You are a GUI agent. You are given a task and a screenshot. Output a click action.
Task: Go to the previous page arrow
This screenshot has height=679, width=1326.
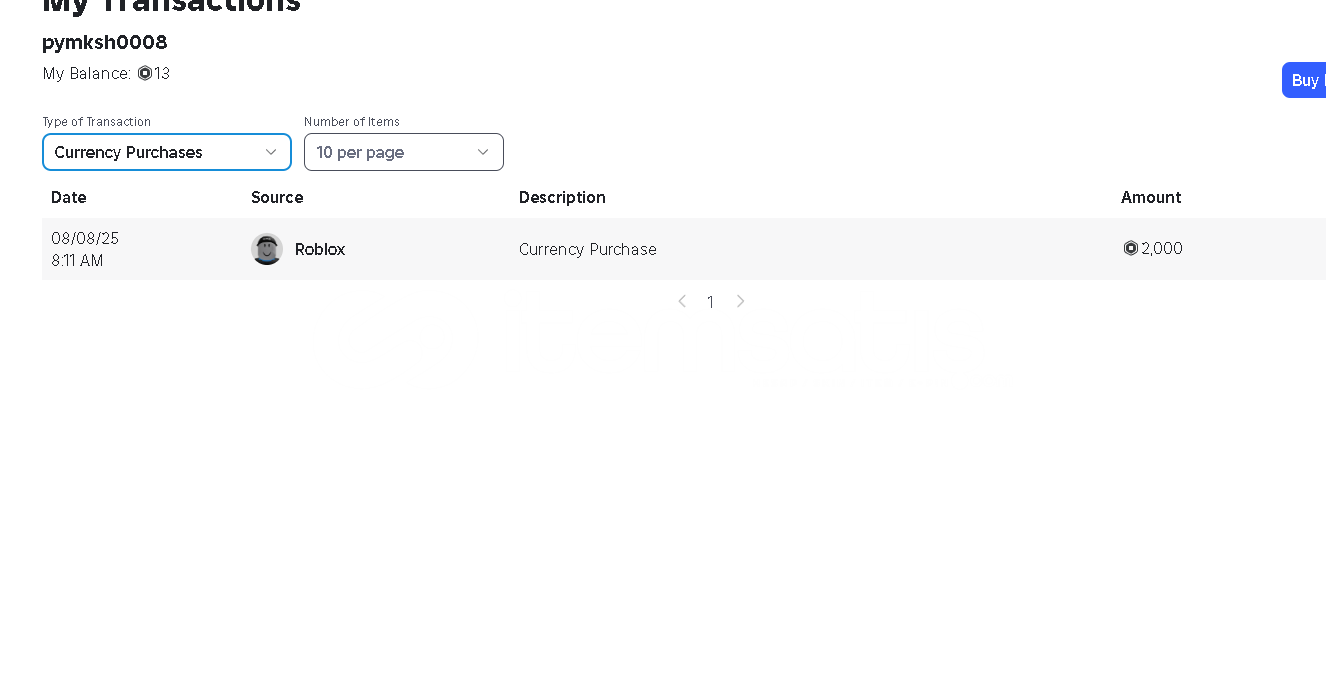coord(682,301)
